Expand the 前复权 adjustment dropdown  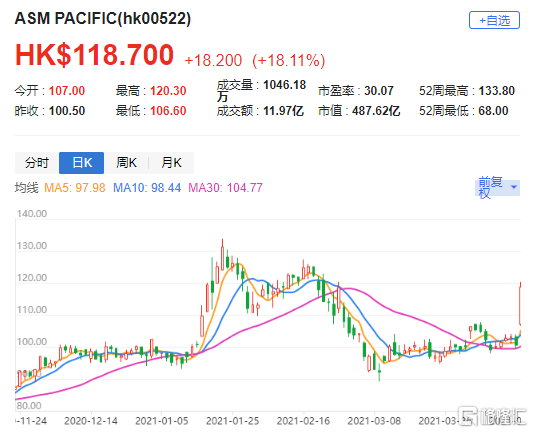coord(497,188)
